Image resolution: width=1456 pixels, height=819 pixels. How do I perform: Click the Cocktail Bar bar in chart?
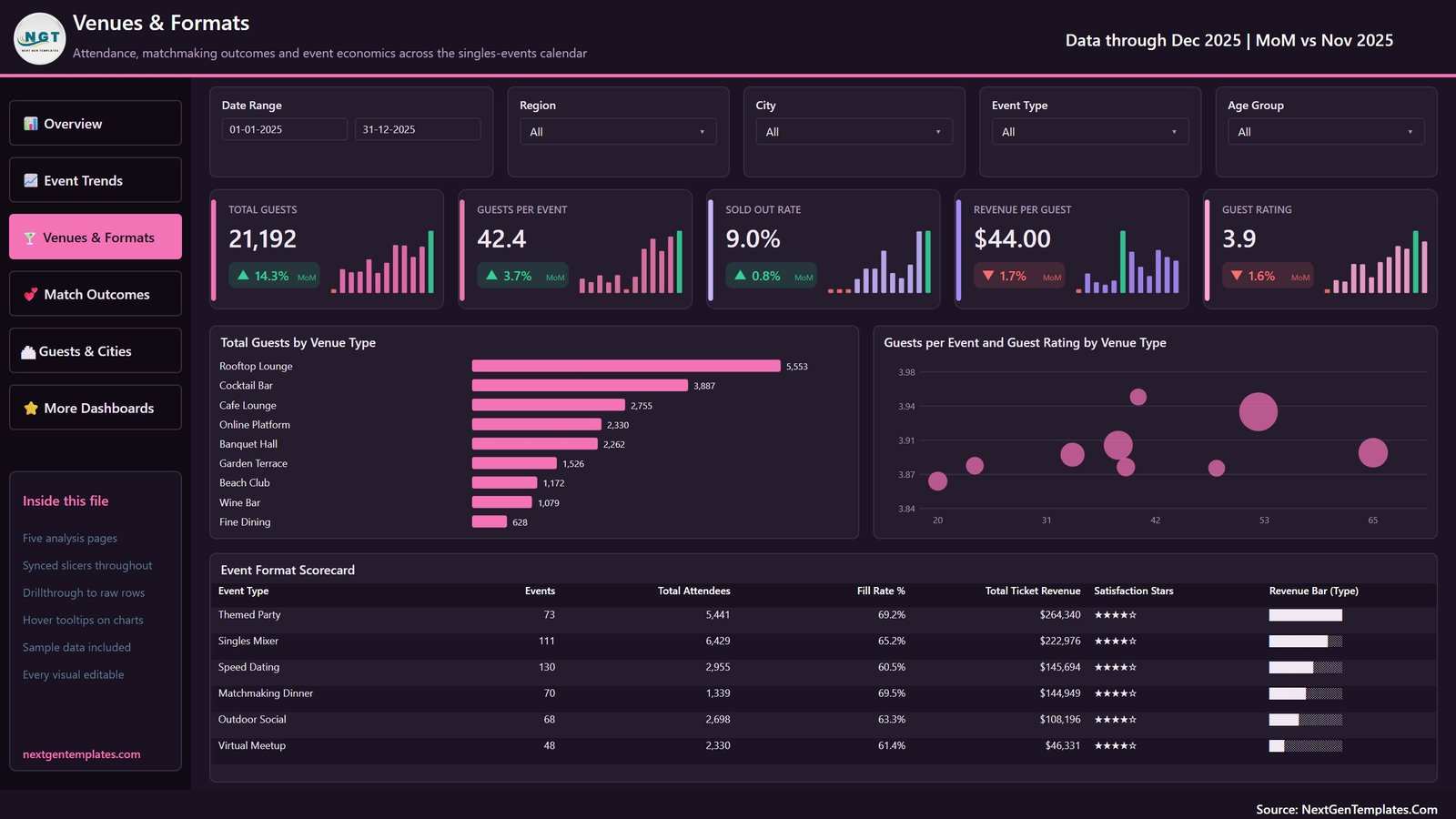click(580, 386)
